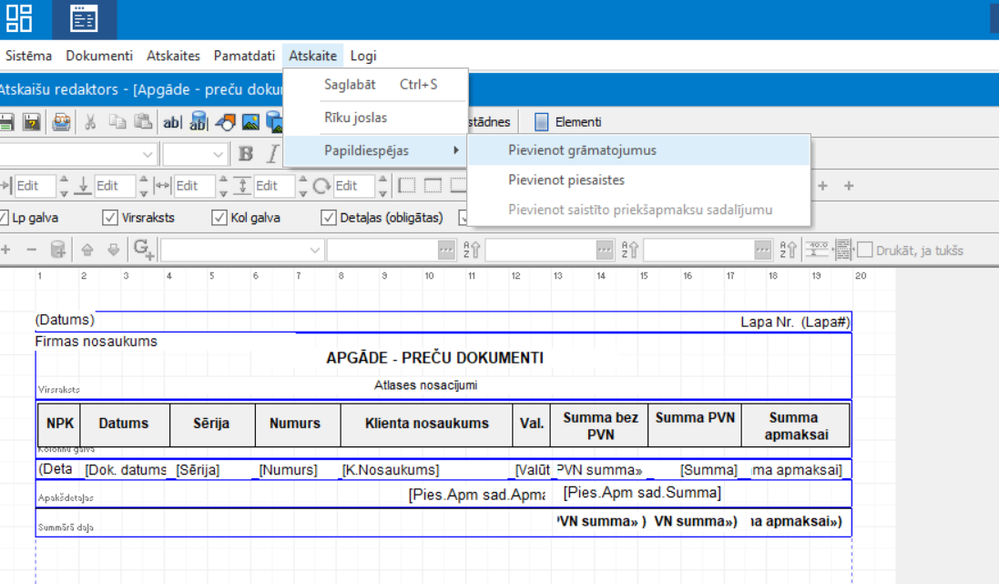Click the print preview icon with glasses
The image size is (999, 584).
(62, 122)
